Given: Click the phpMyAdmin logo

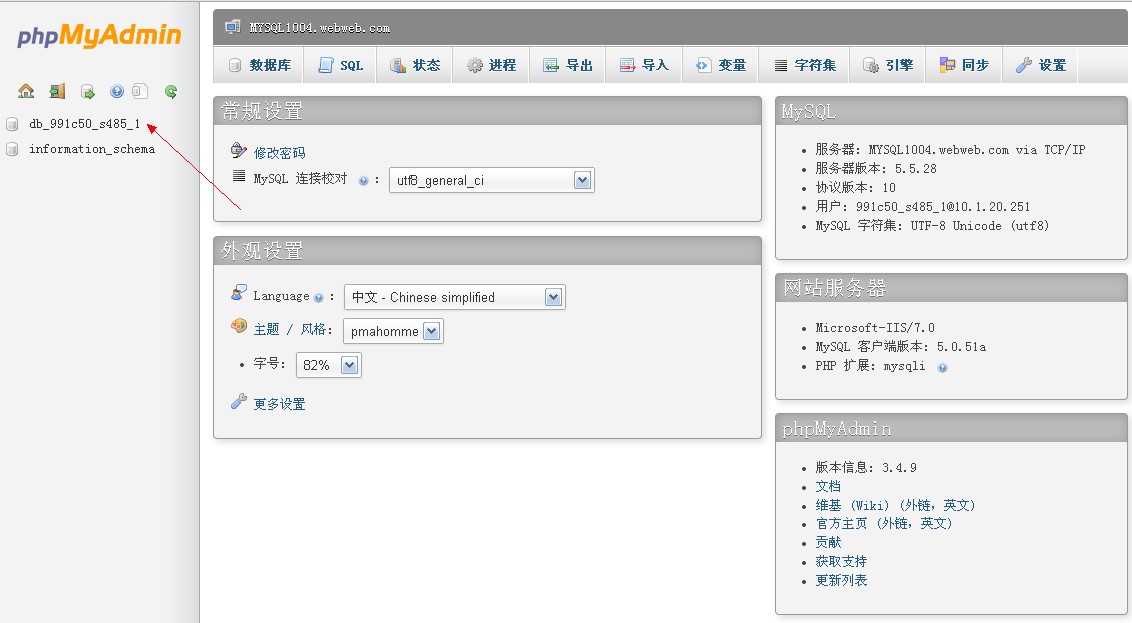Looking at the screenshot, I should coord(99,35).
